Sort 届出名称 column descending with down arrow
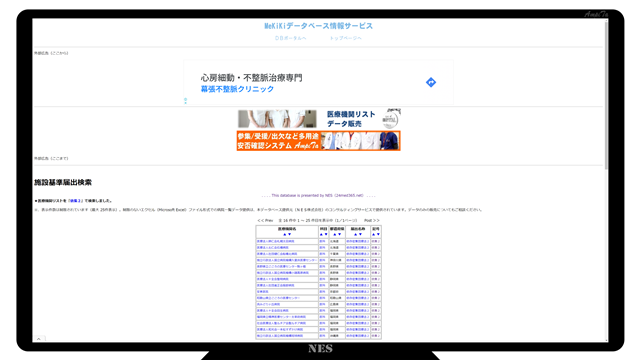 pyautogui.click(x=360, y=234)
